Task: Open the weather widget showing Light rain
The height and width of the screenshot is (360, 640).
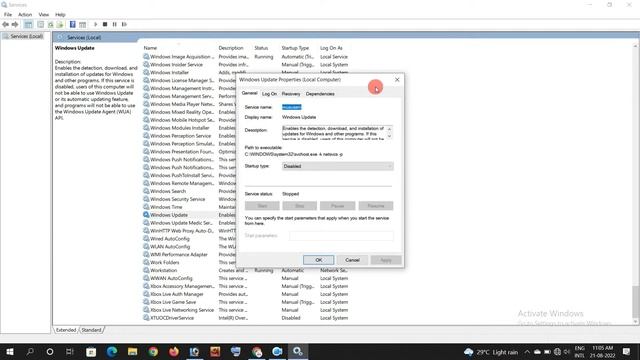Action: (x=491, y=351)
